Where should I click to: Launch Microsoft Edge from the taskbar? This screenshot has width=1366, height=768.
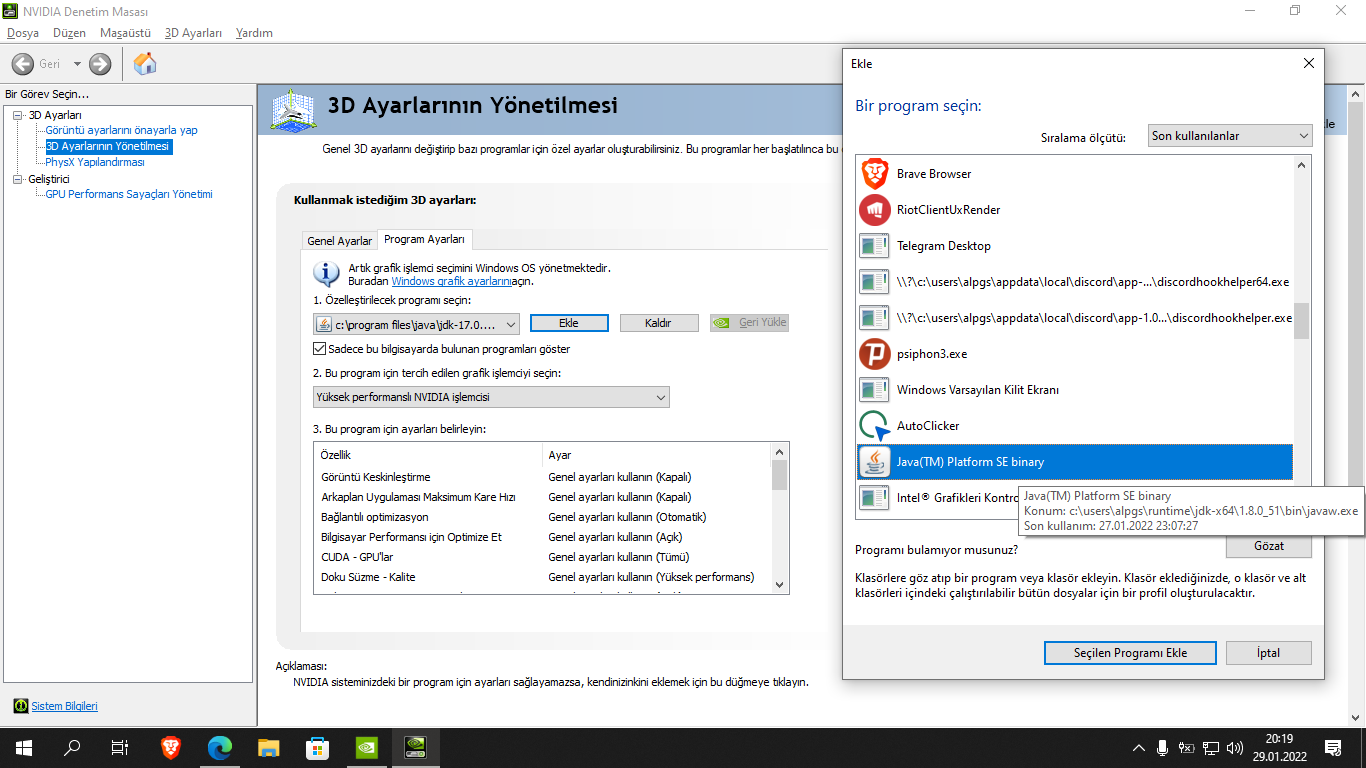click(220, 748)
